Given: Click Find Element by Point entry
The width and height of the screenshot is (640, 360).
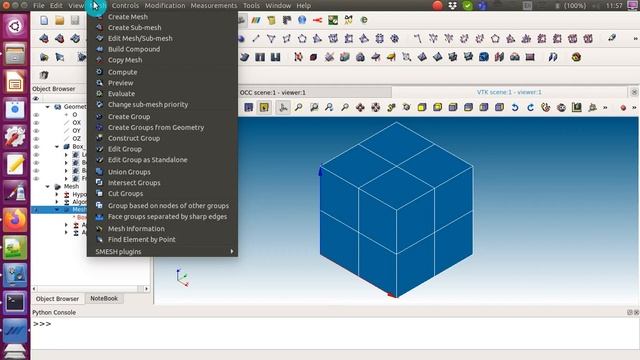Looking at the screenshot, I should 141,239.
